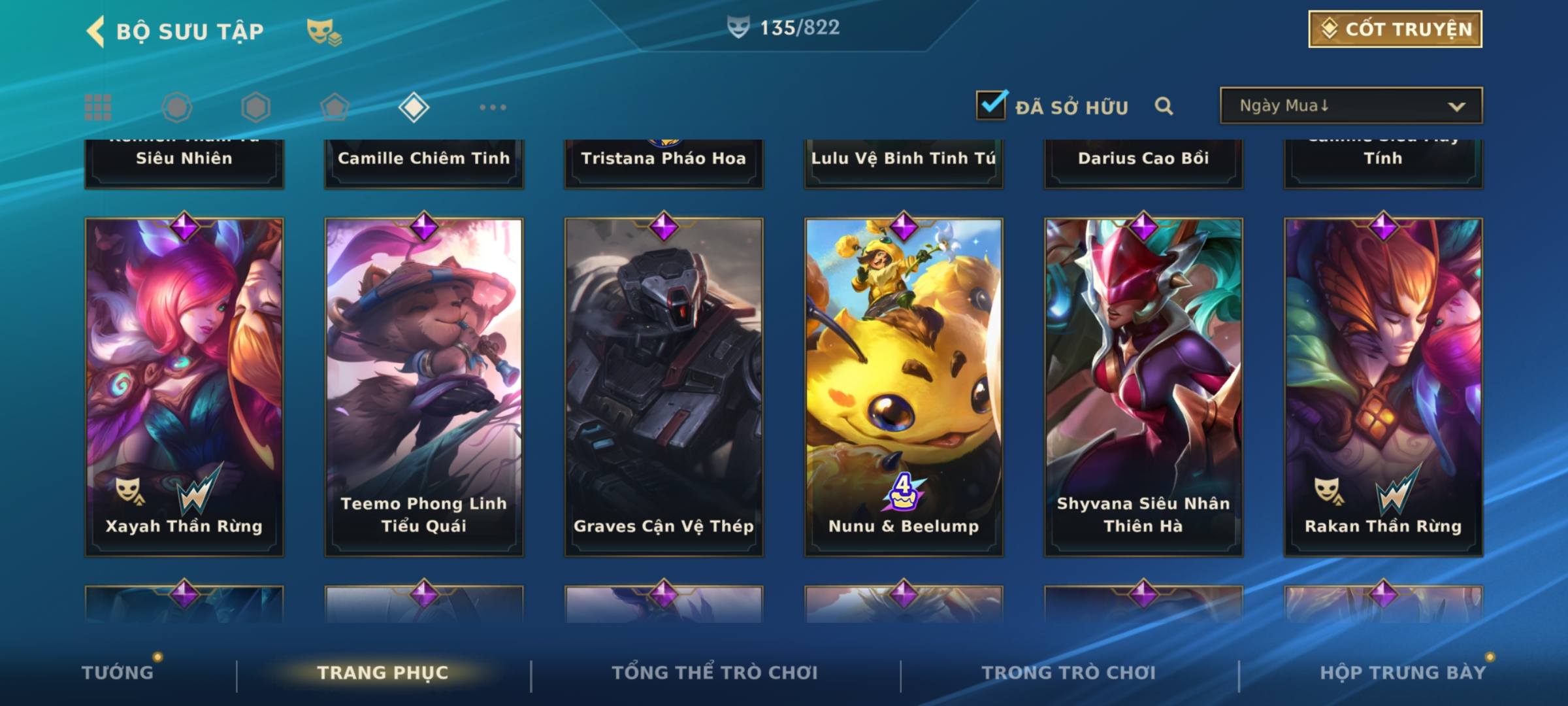The image size is (1568, 706).
Task: Select the all-skins grid filter icon
Action: pos(98,107)
